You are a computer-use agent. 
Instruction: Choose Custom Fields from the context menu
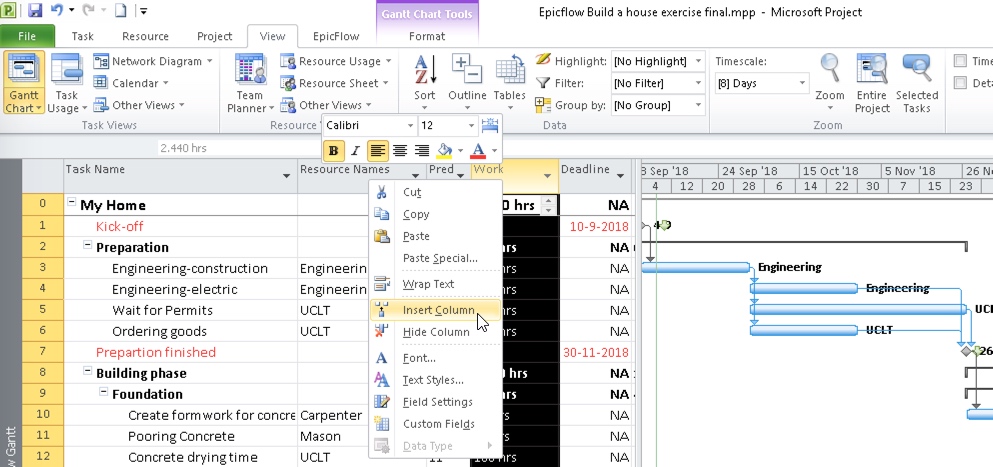(436, 424)
